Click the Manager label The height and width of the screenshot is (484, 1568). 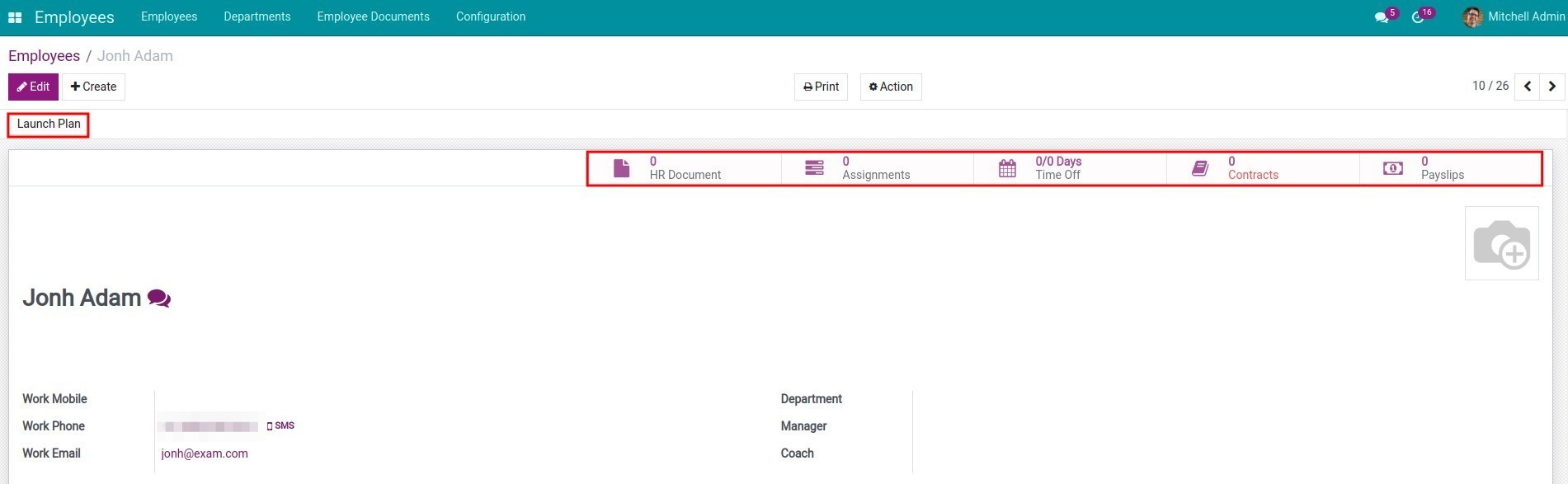tap(804, 426)
